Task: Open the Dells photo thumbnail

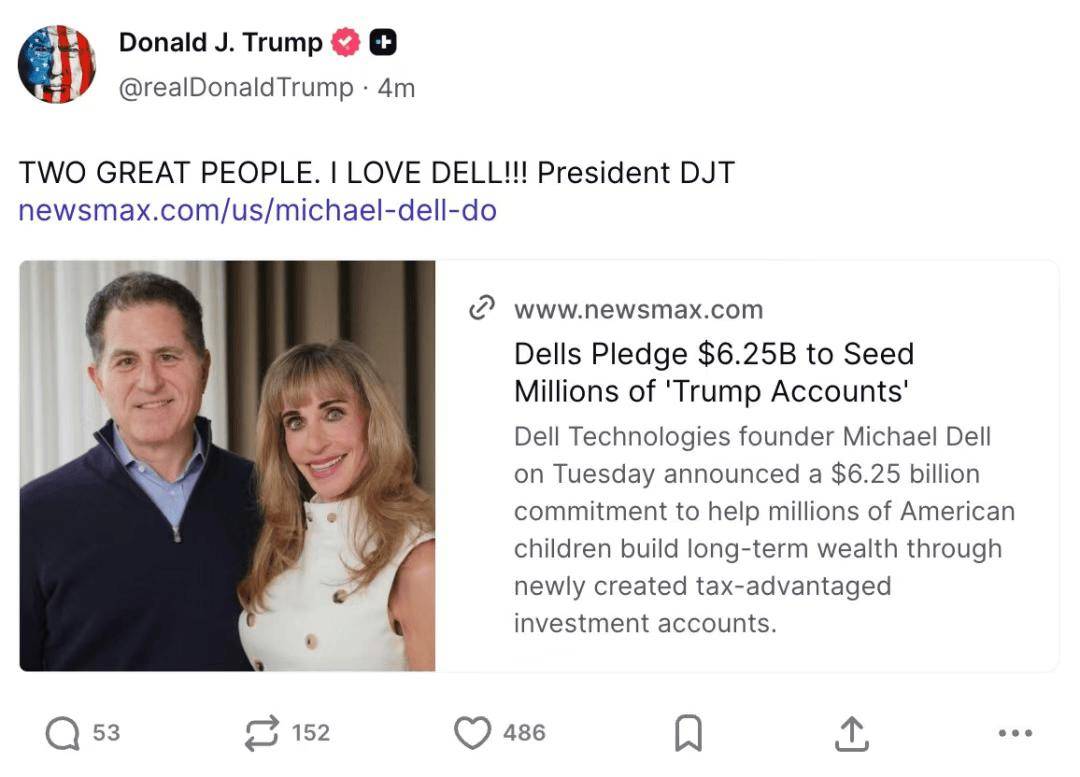Action: pyautogui.click(x=227, y=466)
